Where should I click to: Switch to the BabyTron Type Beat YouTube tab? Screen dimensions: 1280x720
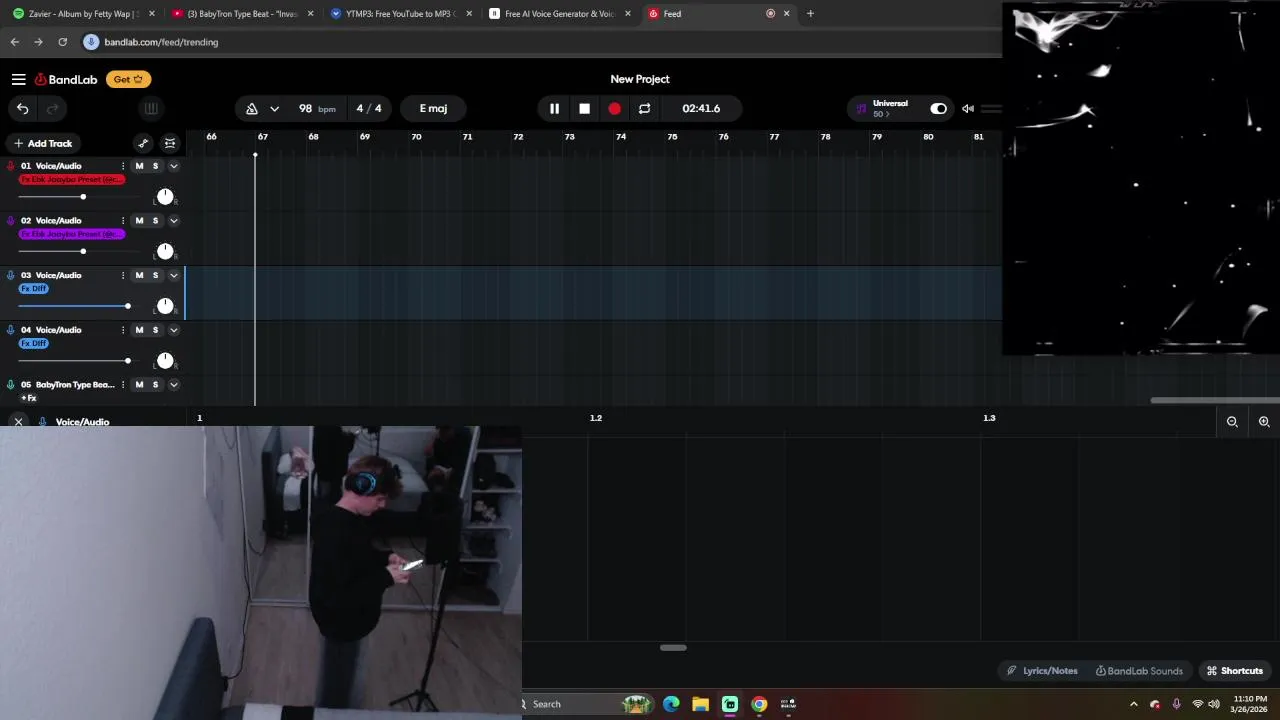pyautogui.click(x=243, y=14)
